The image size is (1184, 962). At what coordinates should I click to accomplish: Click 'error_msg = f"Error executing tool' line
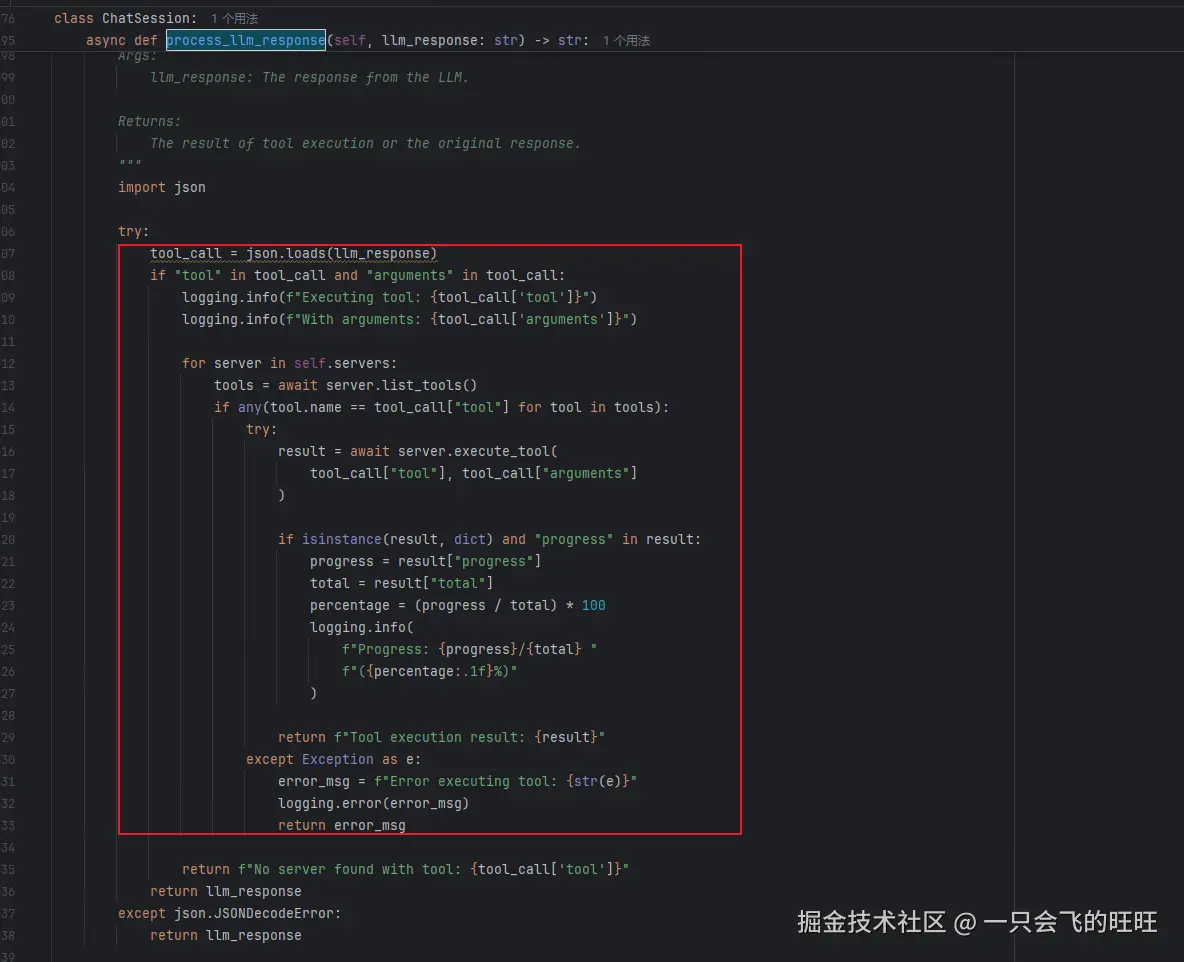point(458,781)
